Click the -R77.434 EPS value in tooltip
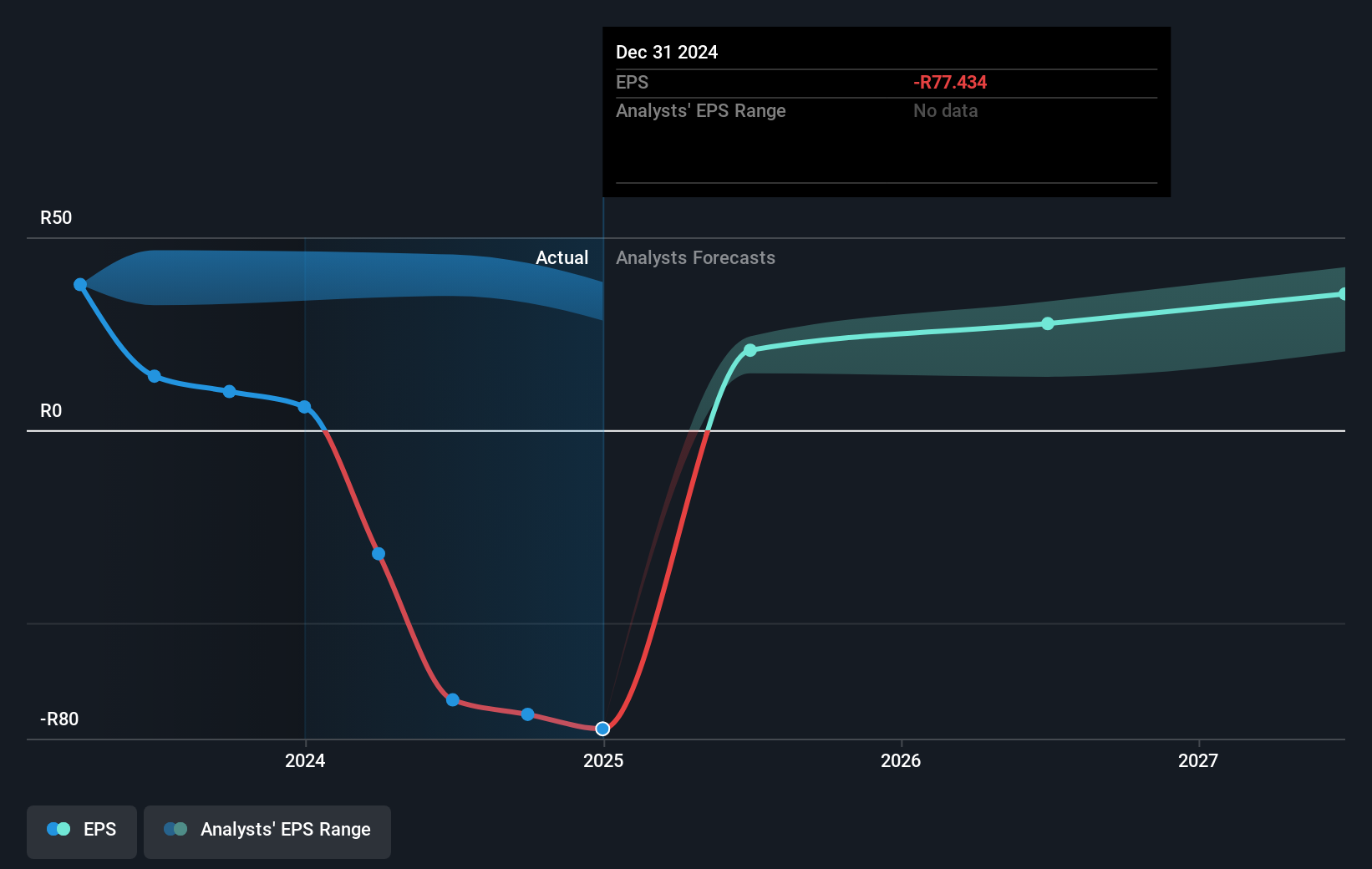Viewport: 1372px width, 869px height. point(950,83)
